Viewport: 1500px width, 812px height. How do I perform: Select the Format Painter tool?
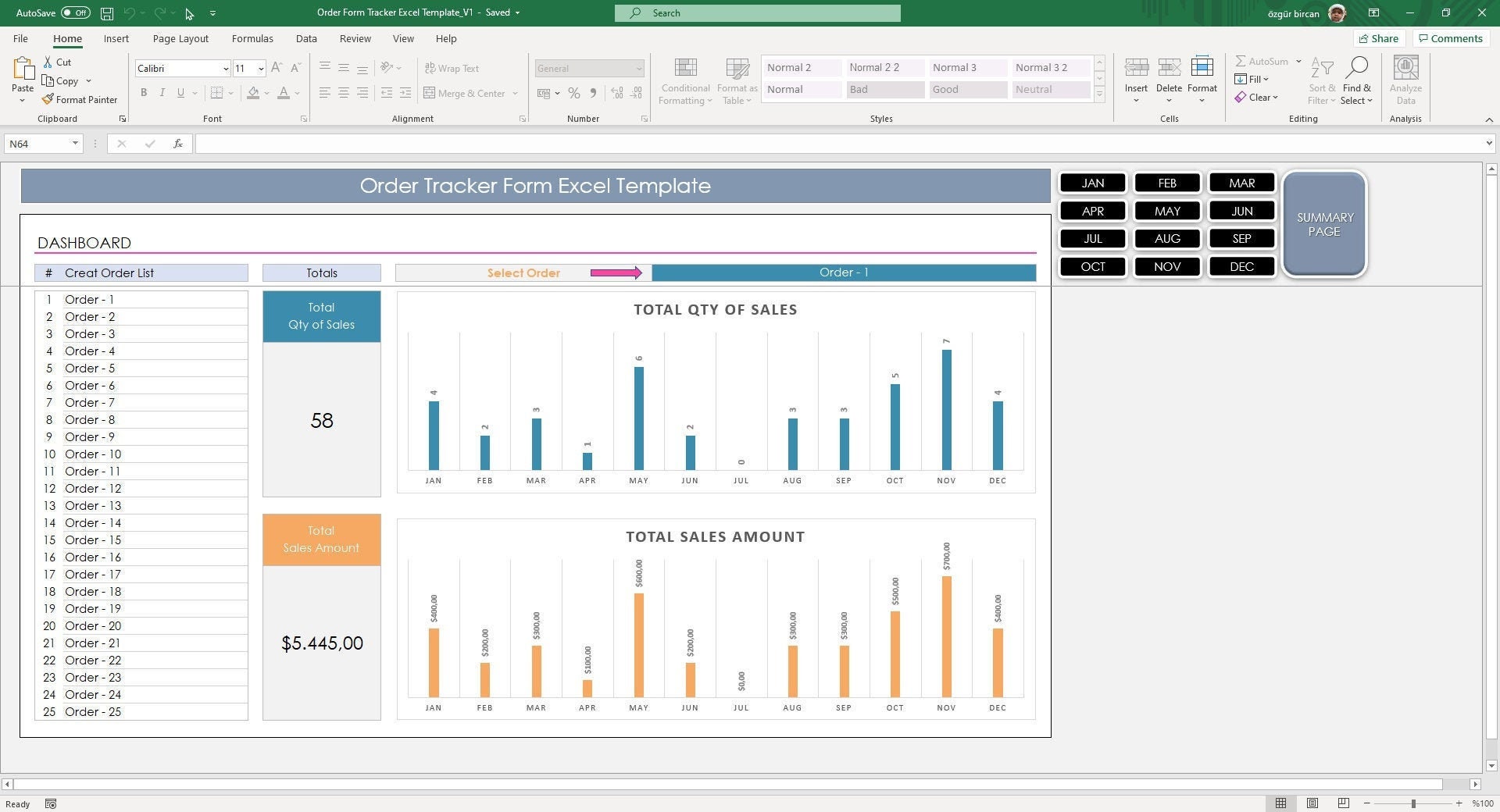(80, 99)
